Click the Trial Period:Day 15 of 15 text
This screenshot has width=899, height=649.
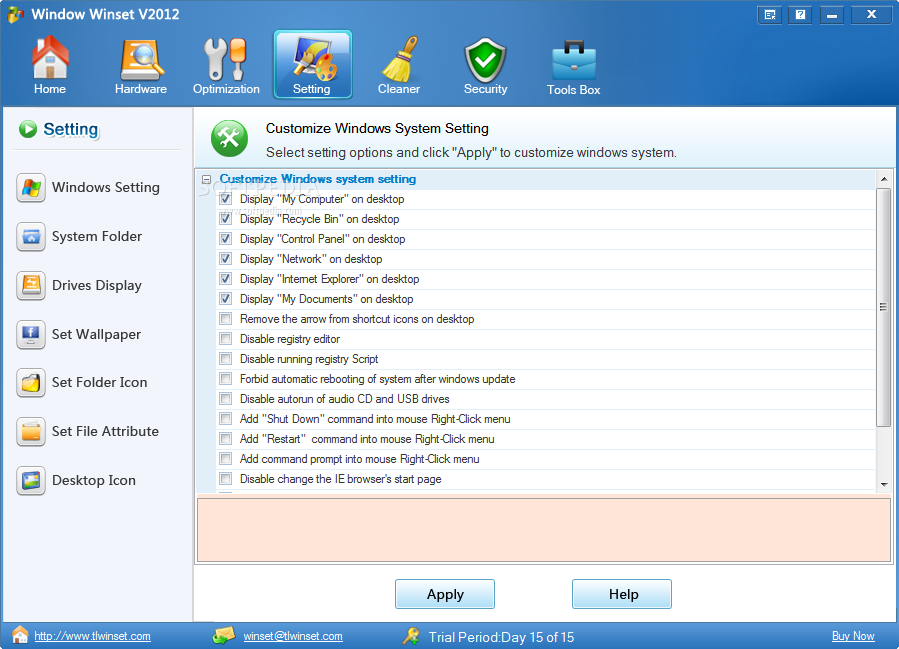[501, 637]
